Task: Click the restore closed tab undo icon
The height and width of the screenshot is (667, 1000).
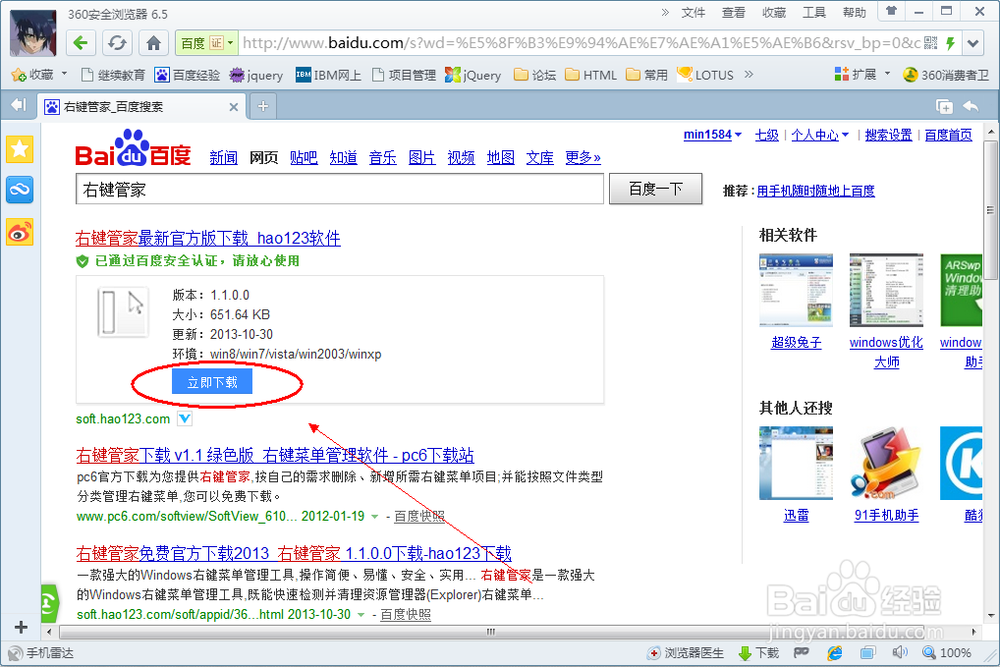Action: (971, 106)
